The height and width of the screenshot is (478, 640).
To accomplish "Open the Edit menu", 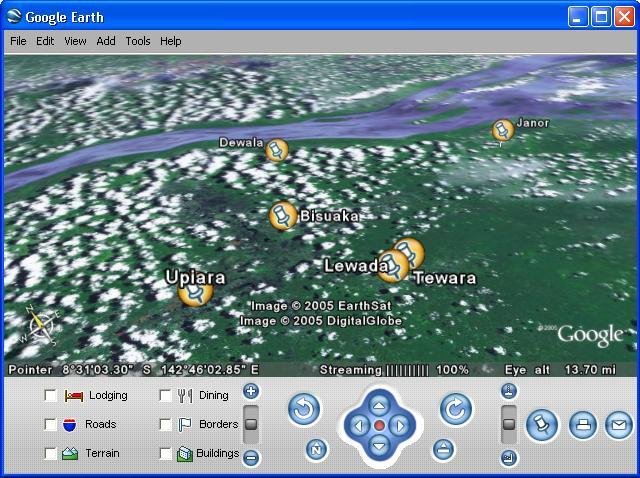I will tap(45, 41).
